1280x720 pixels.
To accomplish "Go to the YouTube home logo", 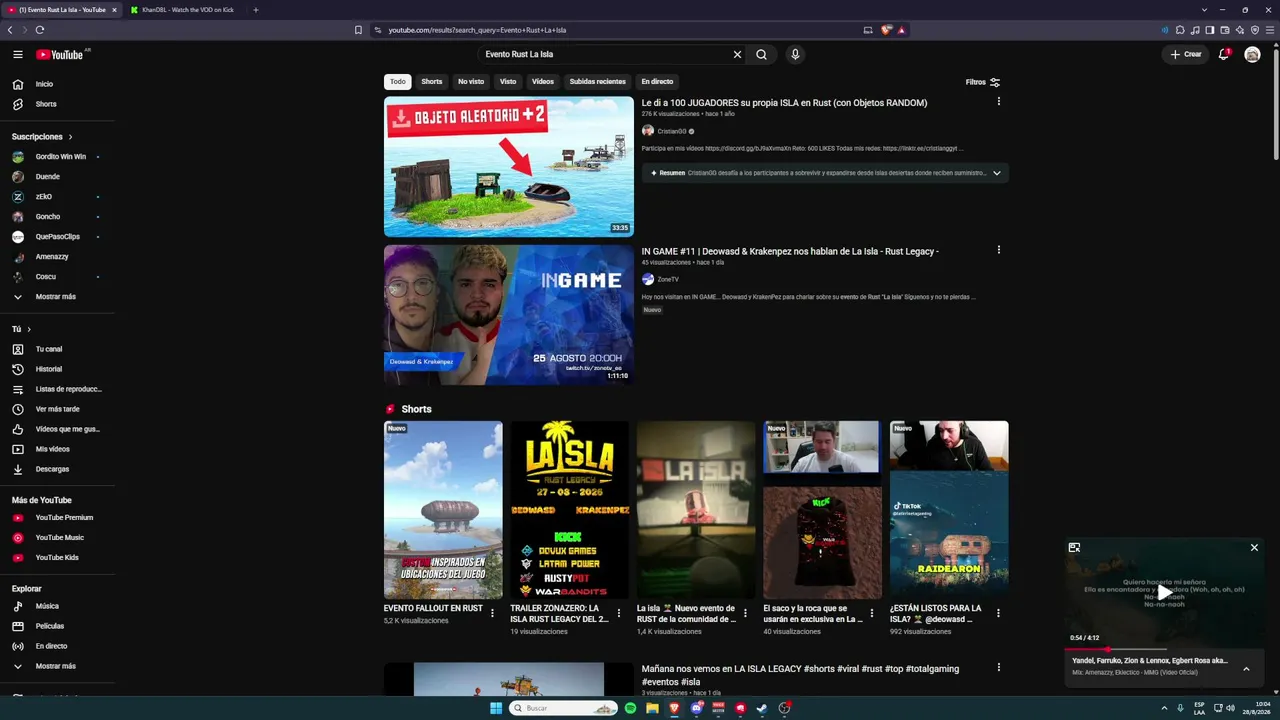I will [x=60, y=54].
